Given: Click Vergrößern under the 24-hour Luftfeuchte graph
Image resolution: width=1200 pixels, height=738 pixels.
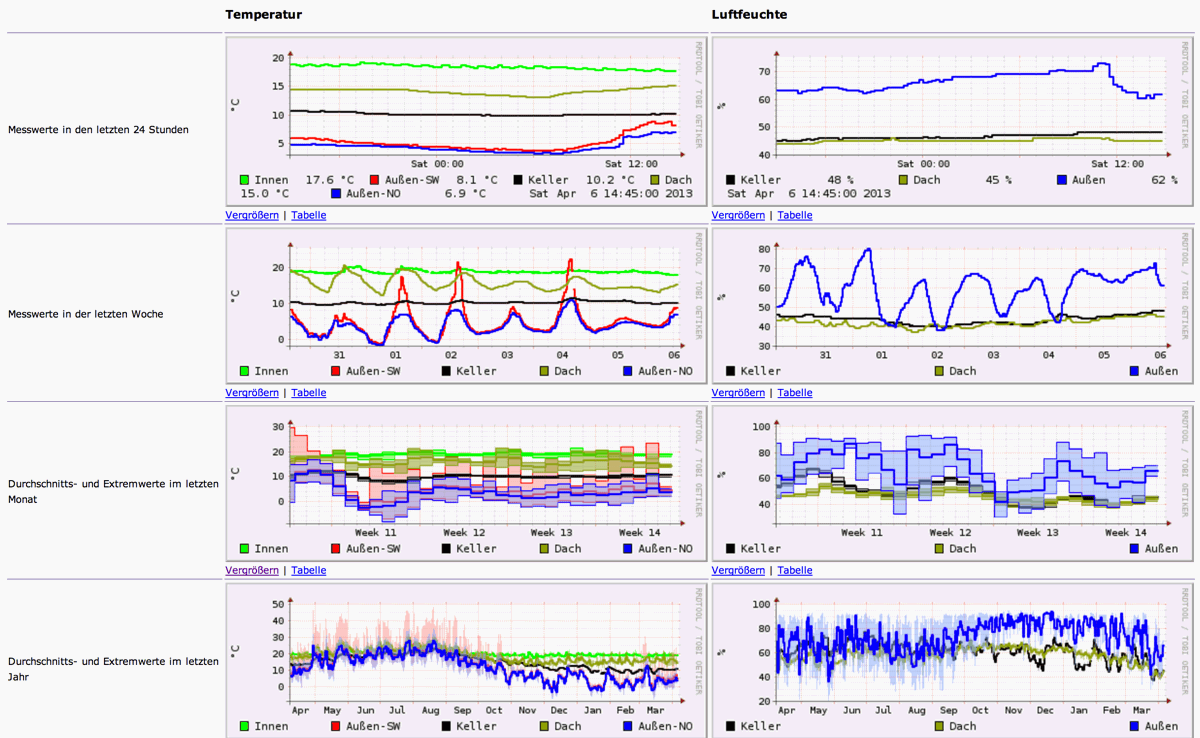Looking at the screenshot, I should tap(738, 215).
